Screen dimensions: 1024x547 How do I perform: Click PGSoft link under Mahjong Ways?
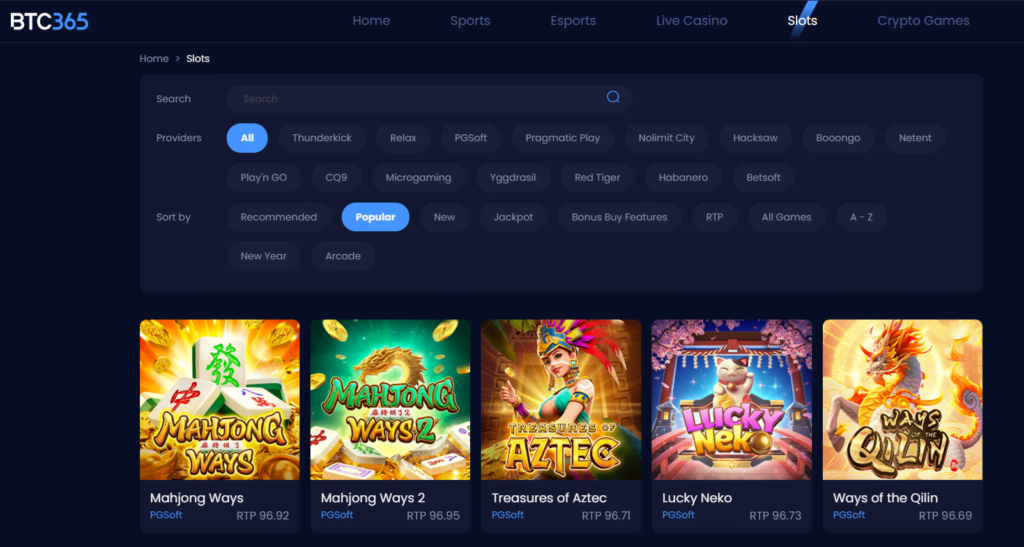click(x=166, y=515)
